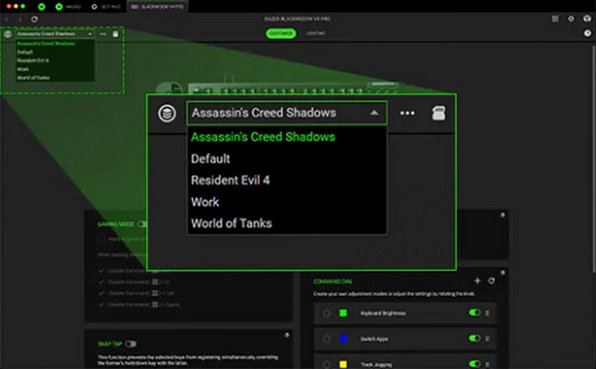Select the Switch Apps radio button
The image size is (596, 369).
pyautogui.click(x=327, y=339)
